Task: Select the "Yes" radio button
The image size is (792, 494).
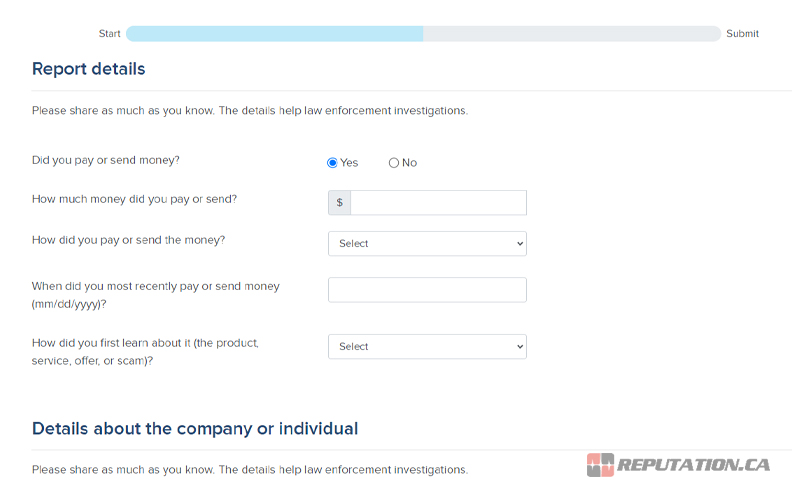Action: (x=333, y=163)
